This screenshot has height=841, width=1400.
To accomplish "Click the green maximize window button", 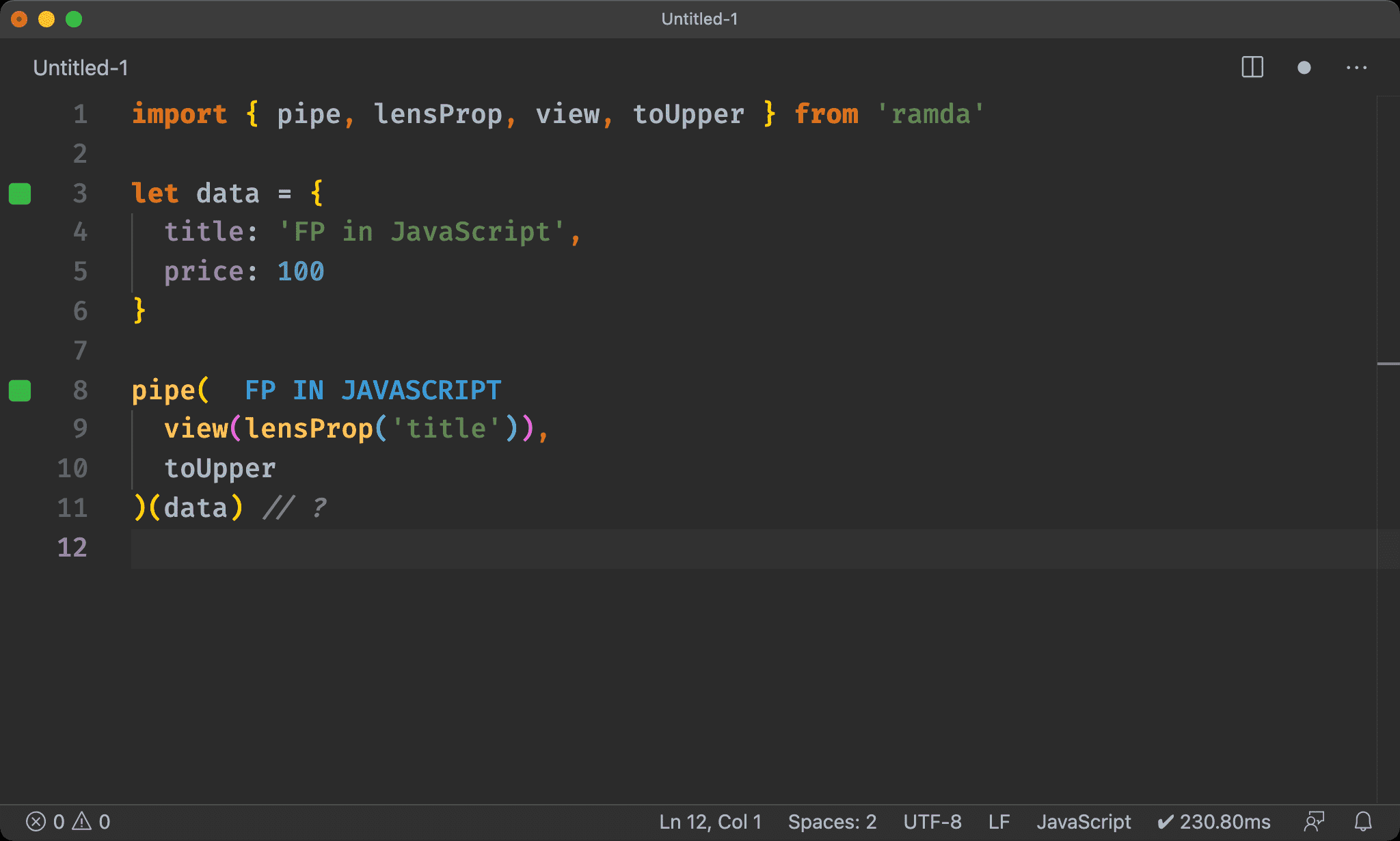I will (74, 19).
